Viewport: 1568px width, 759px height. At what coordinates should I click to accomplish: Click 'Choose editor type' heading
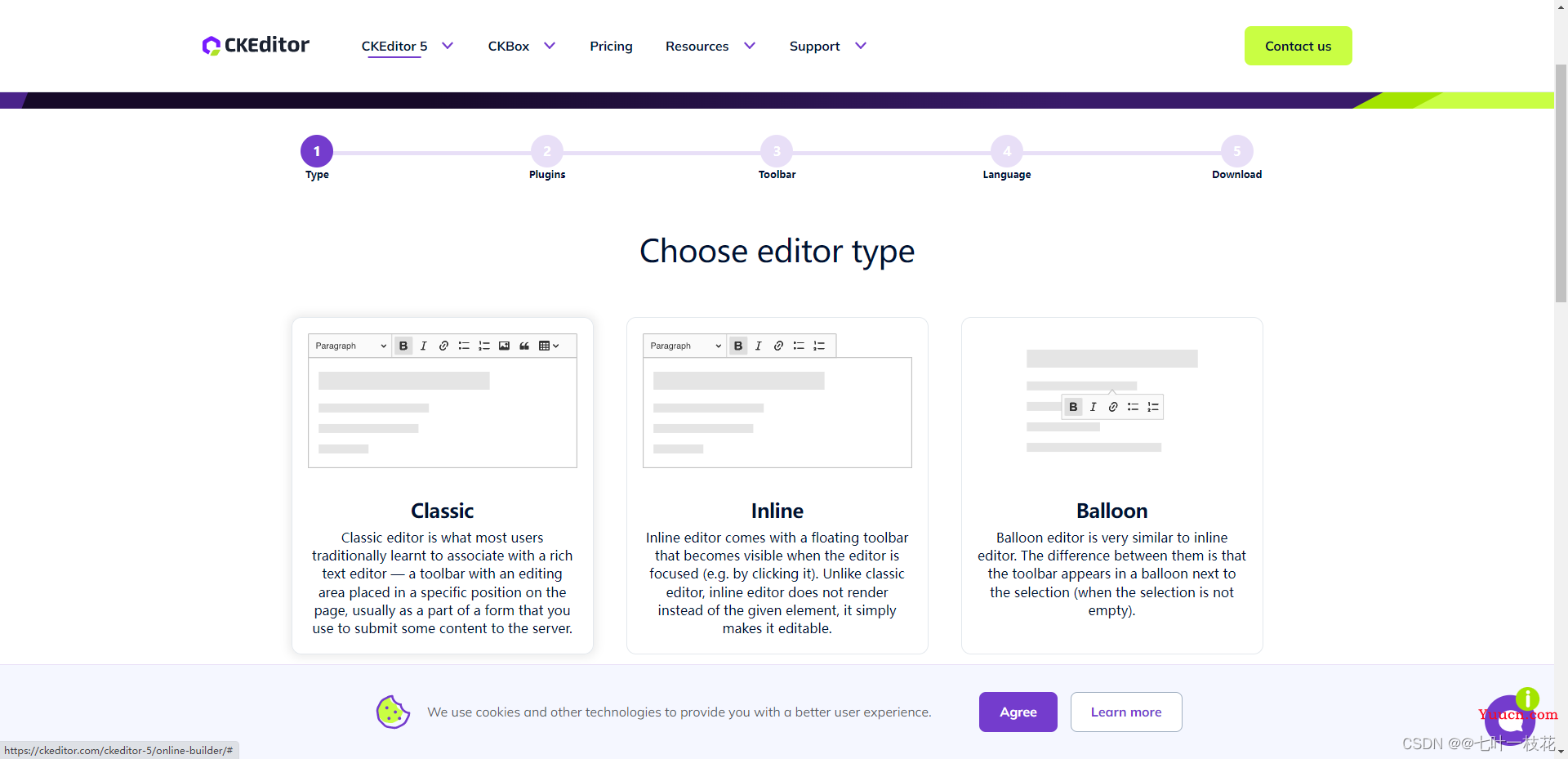pyautogui.click(x=777, y=252)
